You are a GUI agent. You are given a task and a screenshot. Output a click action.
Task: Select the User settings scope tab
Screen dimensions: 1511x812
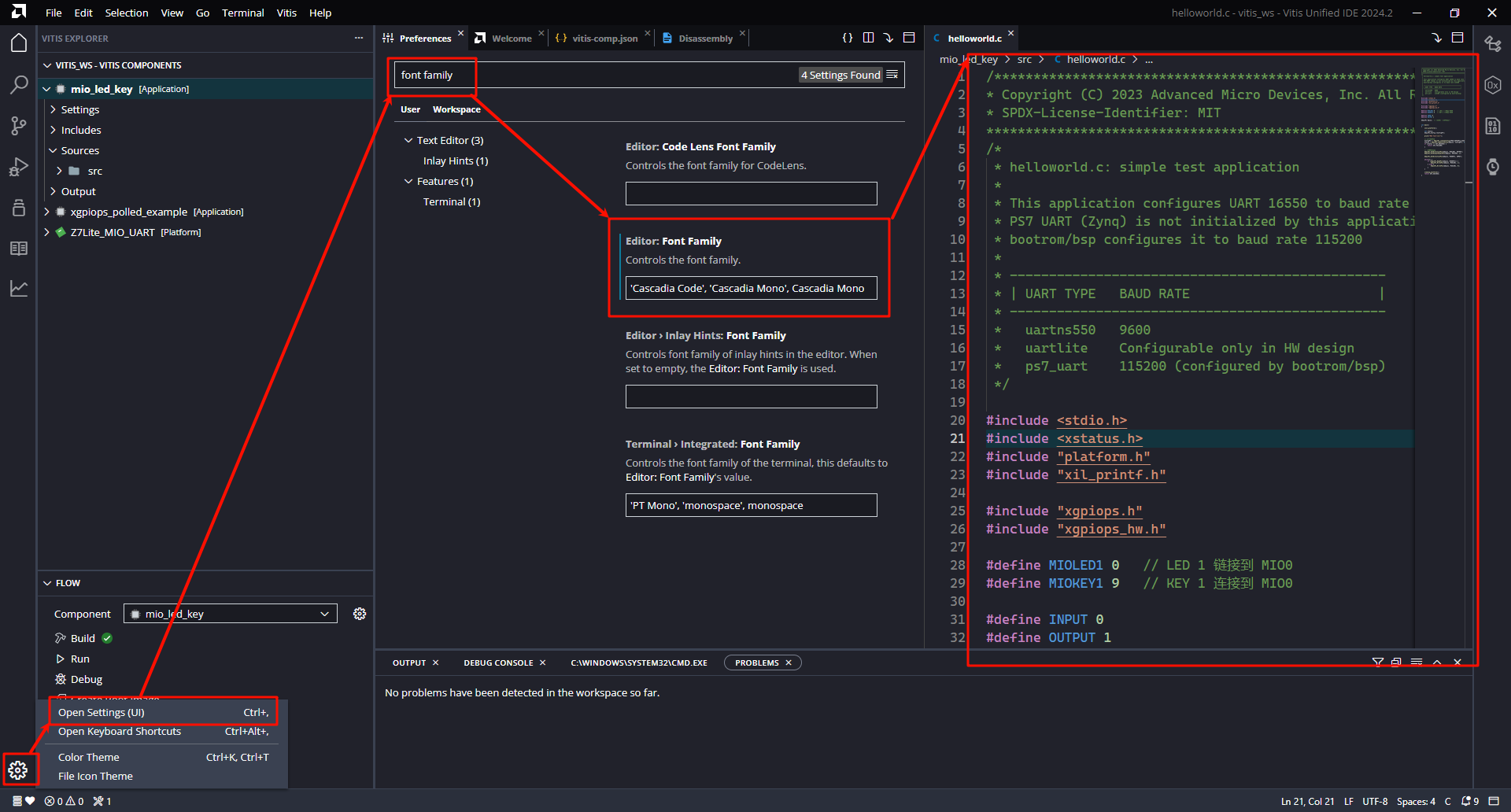click(410, 109)
